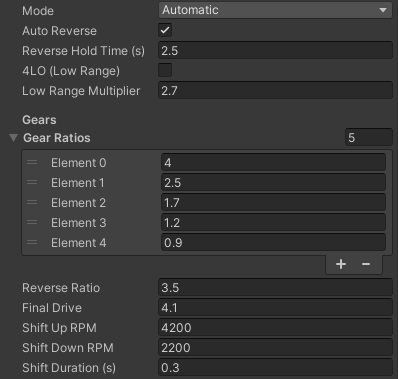This screenshot has height=379, width=398.
Task: Collapse the Gear Ratios foldout triangle
Action: click(13, 138)
